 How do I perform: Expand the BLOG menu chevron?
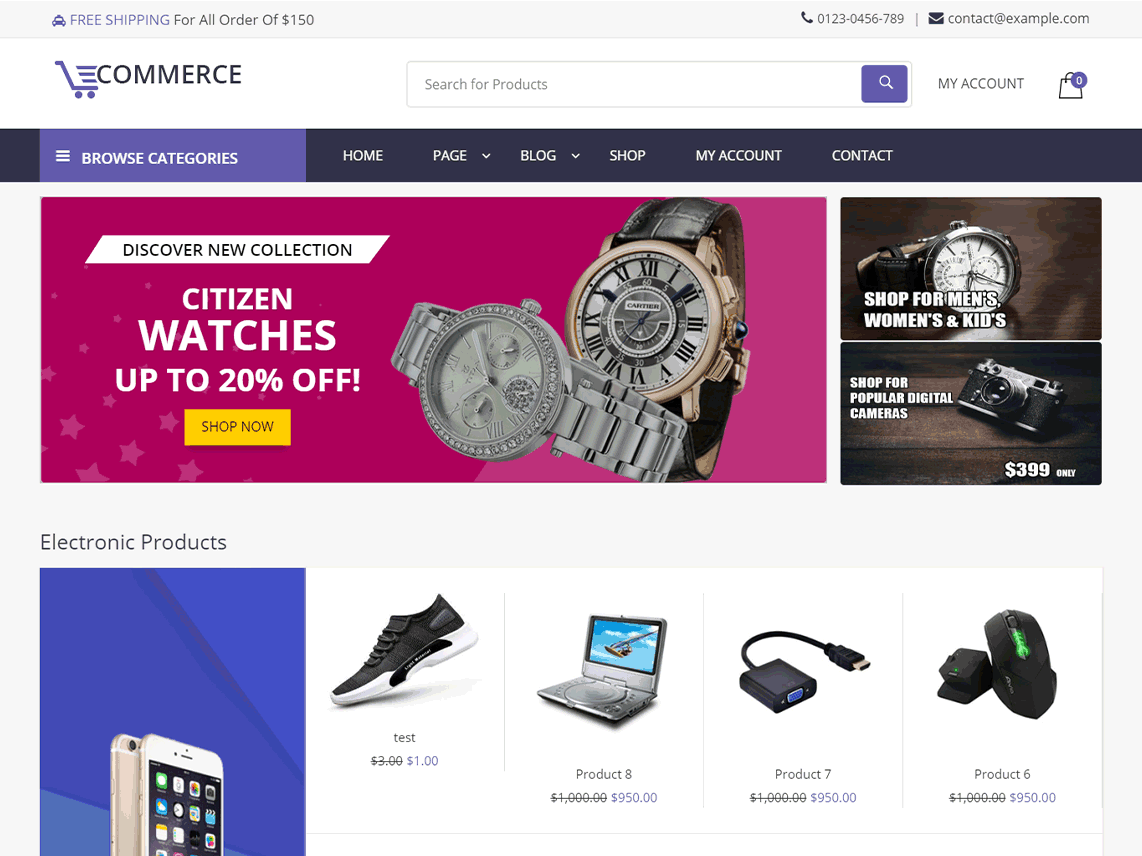(575, 156)
